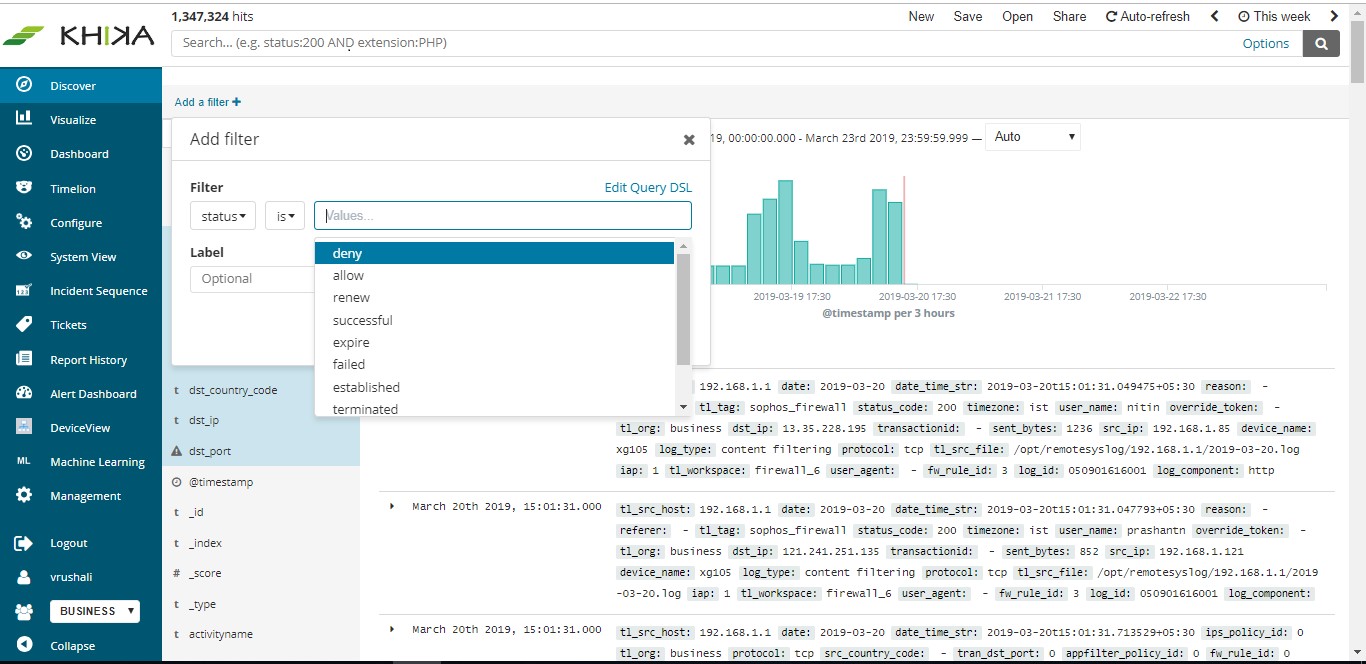Select 'terminated' value option

pos(494,408)
